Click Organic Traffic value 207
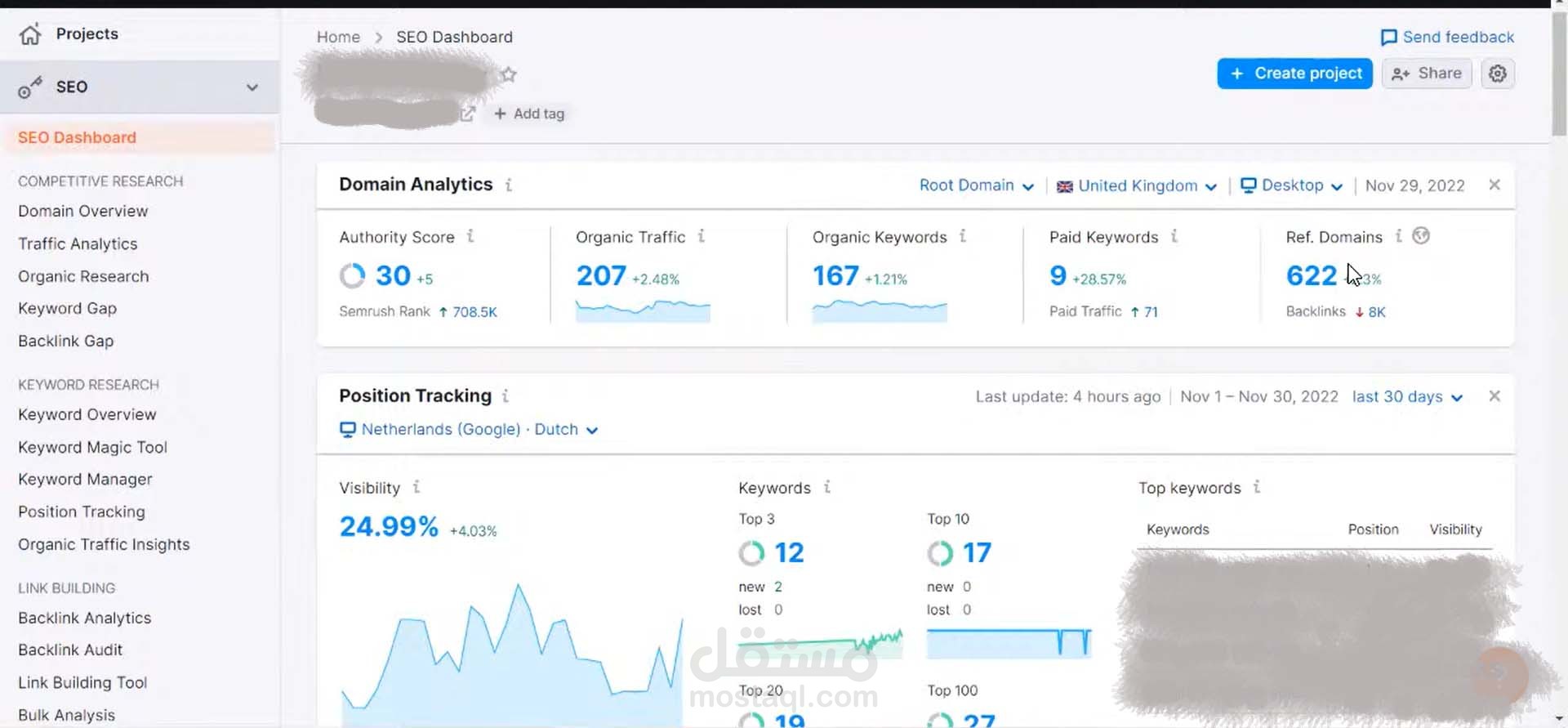The image size is (1568, 728). pyautogui.click(x=601, y=275)
